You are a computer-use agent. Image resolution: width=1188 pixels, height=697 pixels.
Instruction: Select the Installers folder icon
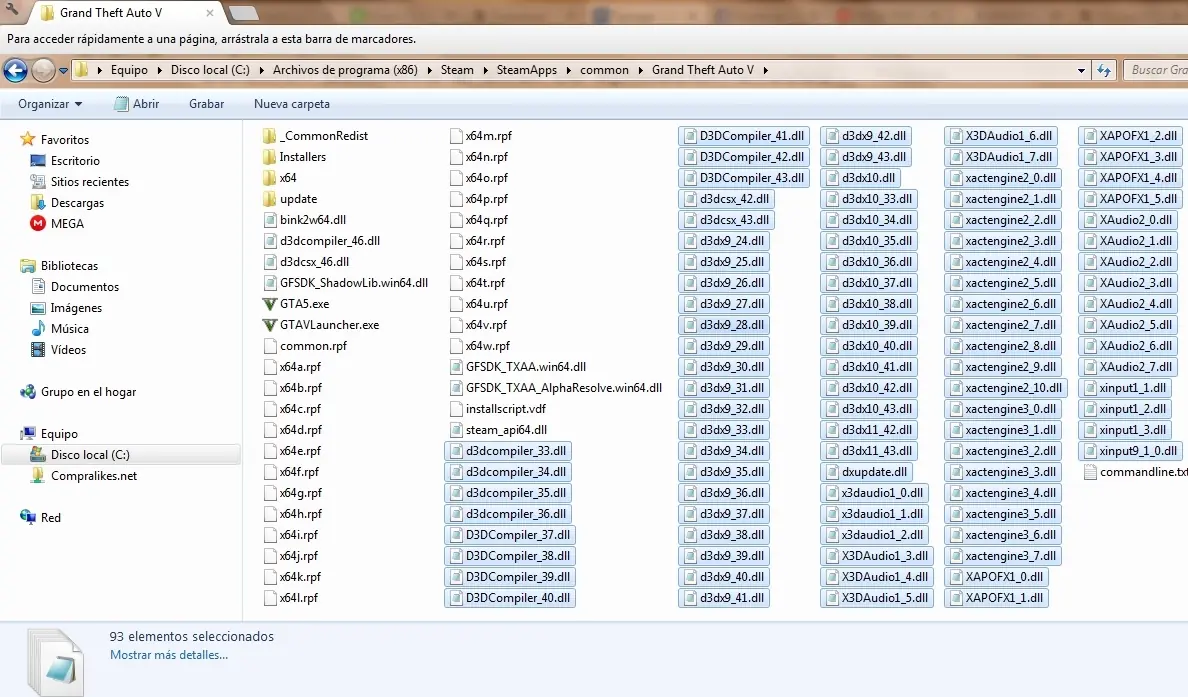269,157
